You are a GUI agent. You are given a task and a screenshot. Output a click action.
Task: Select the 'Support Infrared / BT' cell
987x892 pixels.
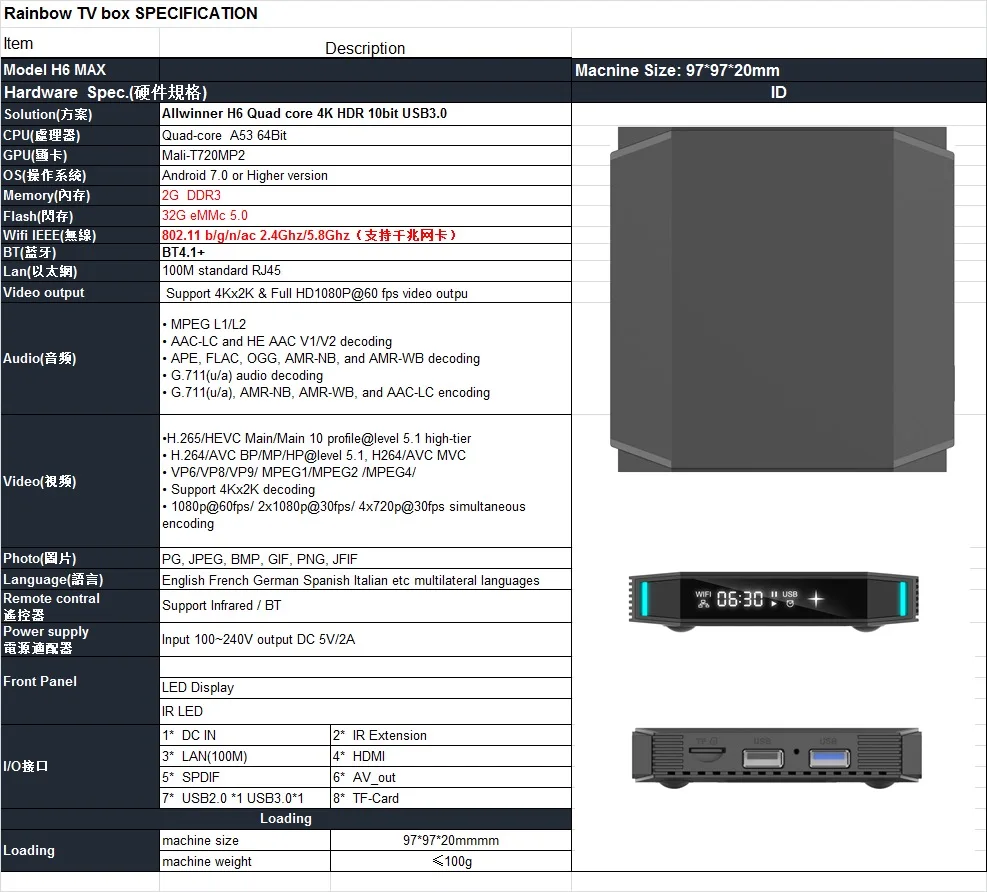[366, 606]
